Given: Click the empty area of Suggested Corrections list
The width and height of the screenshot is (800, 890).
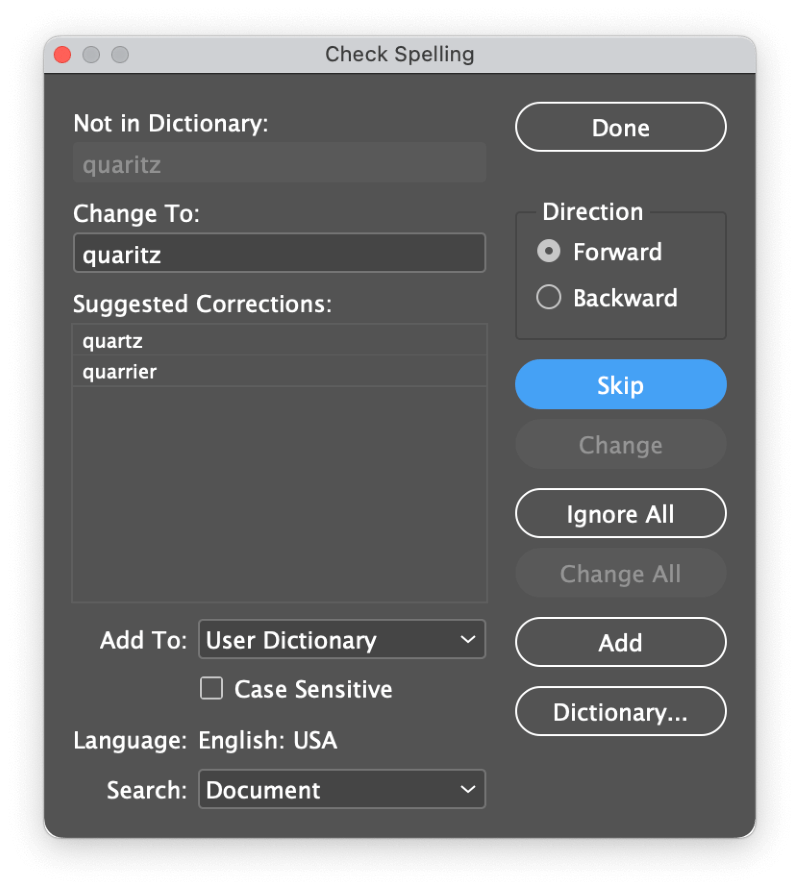Looking at the screenshot, I should pyautogui.click(x=279, y=494).
